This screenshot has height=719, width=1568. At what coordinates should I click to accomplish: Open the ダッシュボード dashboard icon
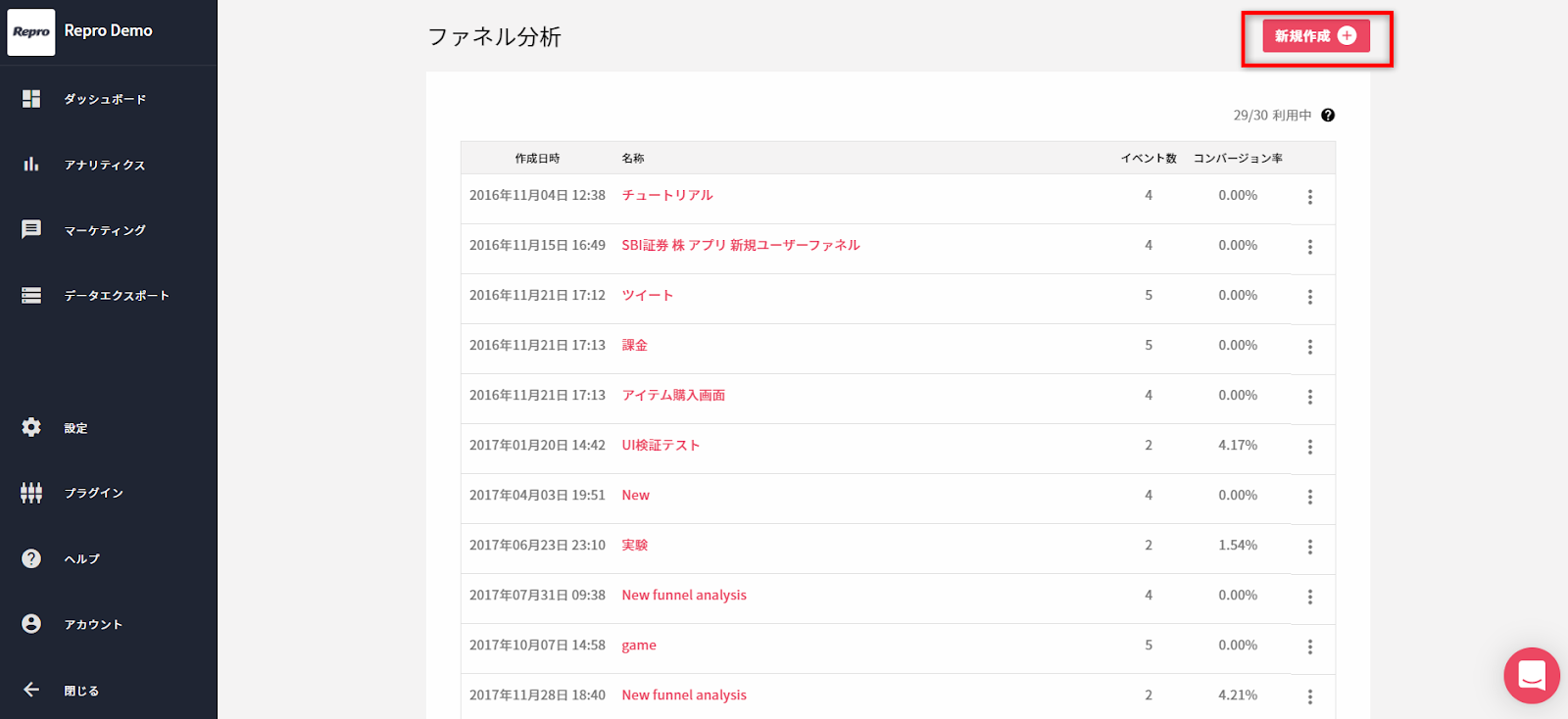click(31, 99)
